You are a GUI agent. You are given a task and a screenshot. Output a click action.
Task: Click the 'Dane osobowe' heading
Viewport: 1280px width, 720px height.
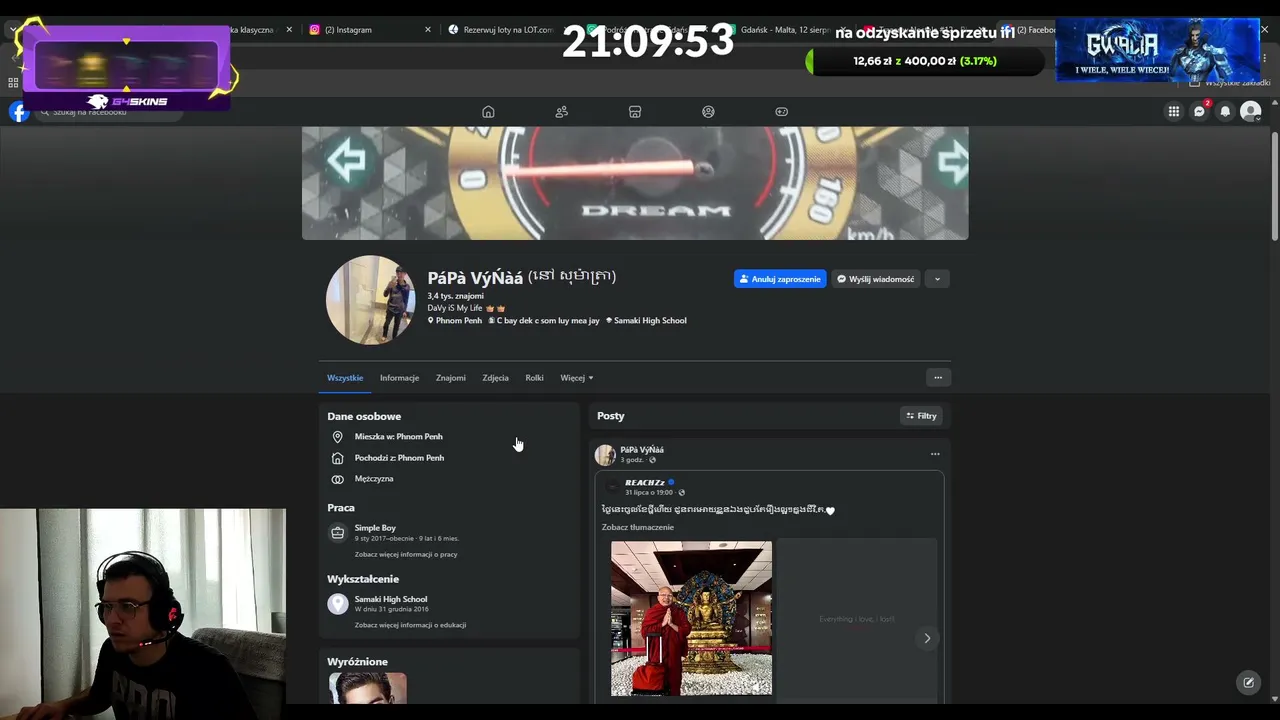coord(364,416)
